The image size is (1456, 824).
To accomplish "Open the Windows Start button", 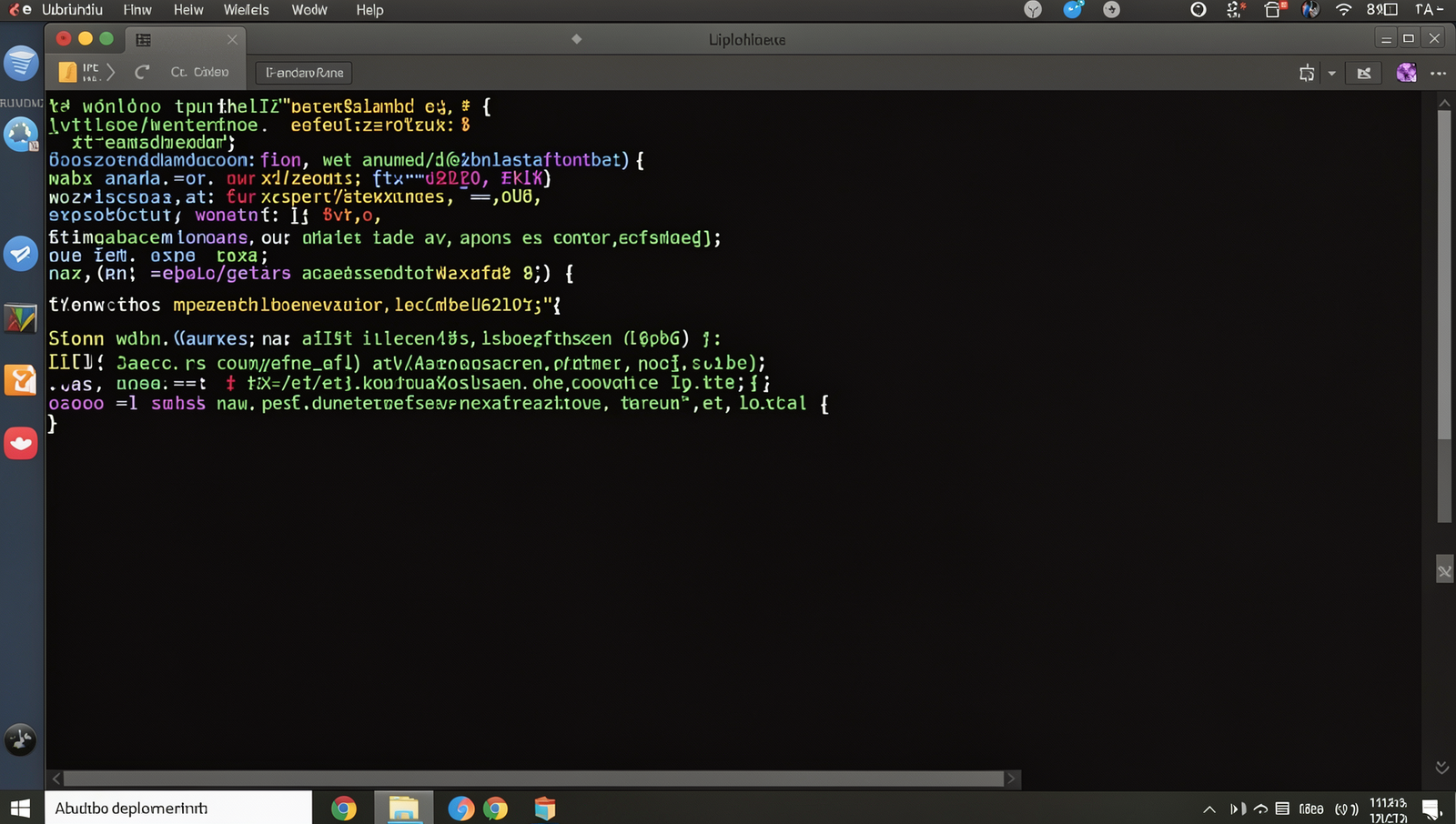I will point(21,808).
